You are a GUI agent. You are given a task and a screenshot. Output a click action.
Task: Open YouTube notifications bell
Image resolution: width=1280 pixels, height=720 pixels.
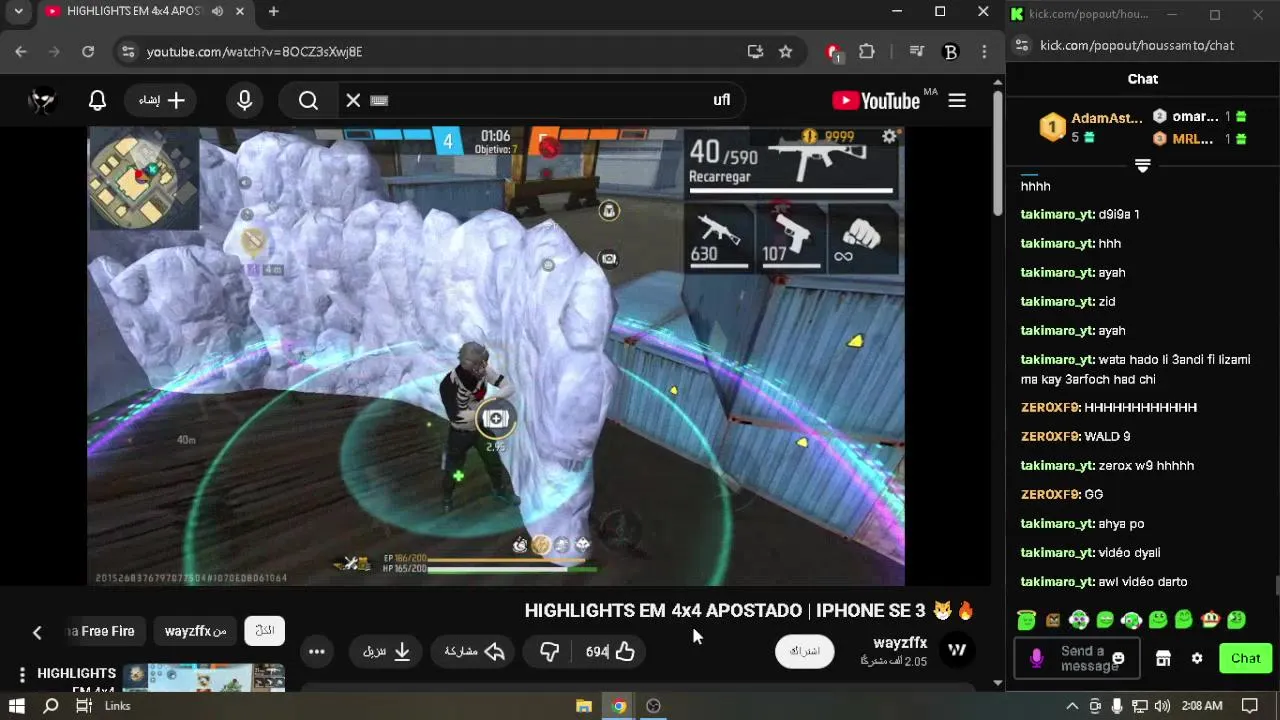(x=97, y=100)
